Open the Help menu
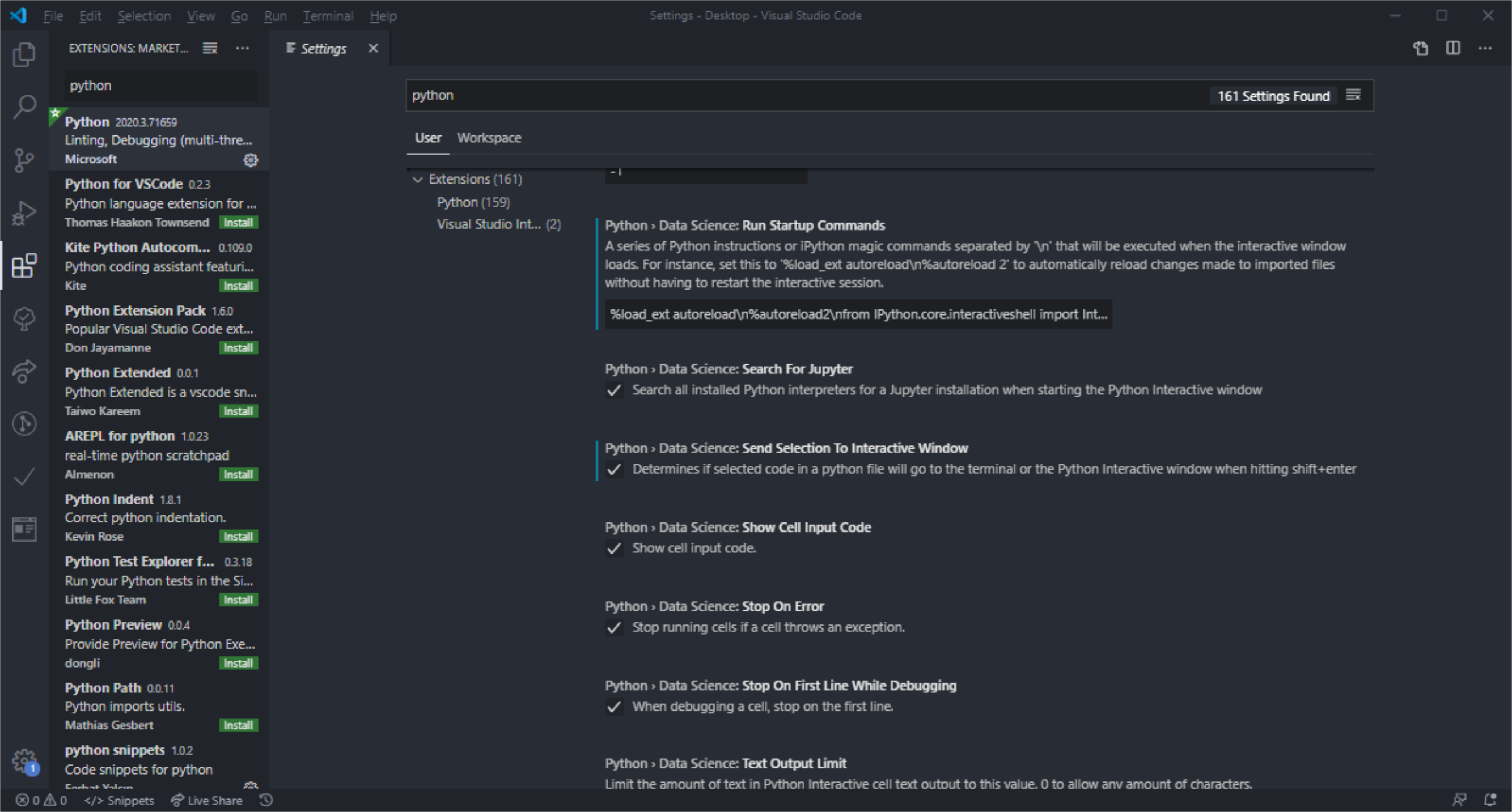 [x=383, y=16]
